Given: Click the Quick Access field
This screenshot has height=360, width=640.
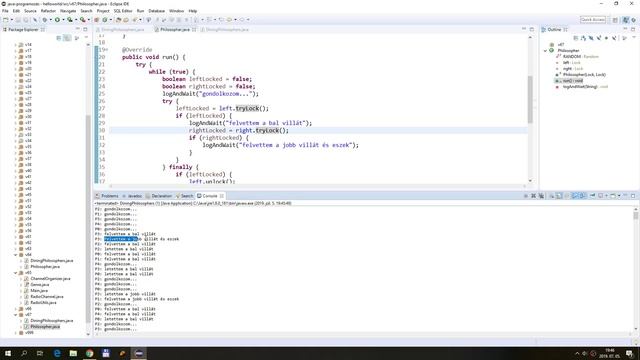Looking at the screenshot, I should (x=593, y=20).
